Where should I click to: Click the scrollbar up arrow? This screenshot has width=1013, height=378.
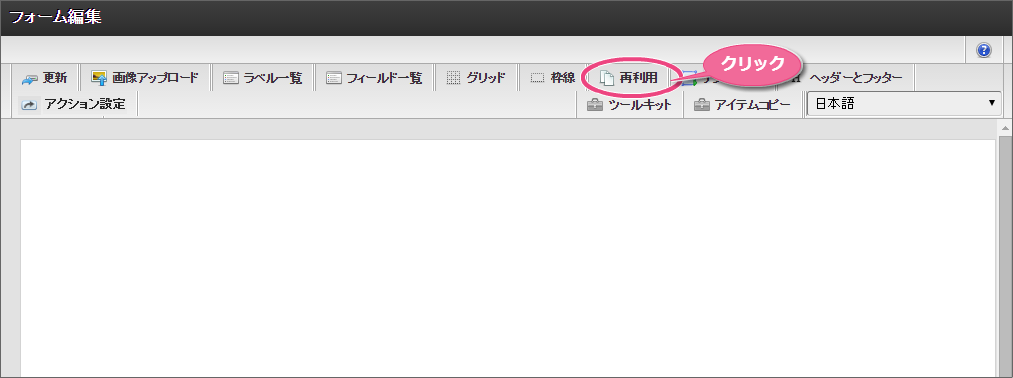point(1006,128)
